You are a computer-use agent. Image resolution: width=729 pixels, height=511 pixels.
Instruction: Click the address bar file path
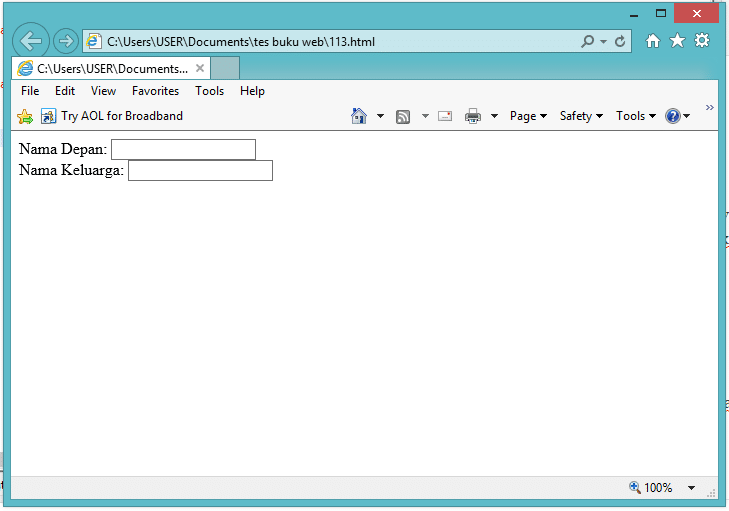point(240,42)
